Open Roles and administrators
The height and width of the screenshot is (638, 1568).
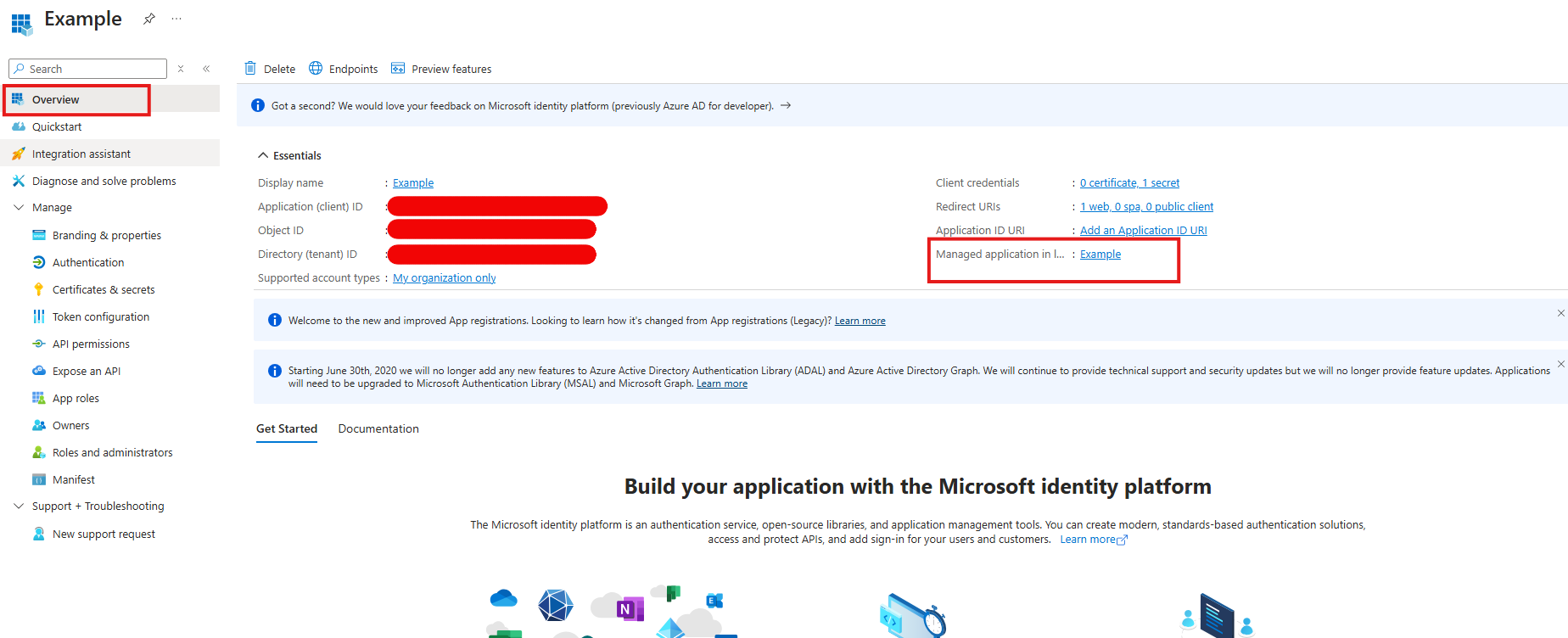pos(112,452)
